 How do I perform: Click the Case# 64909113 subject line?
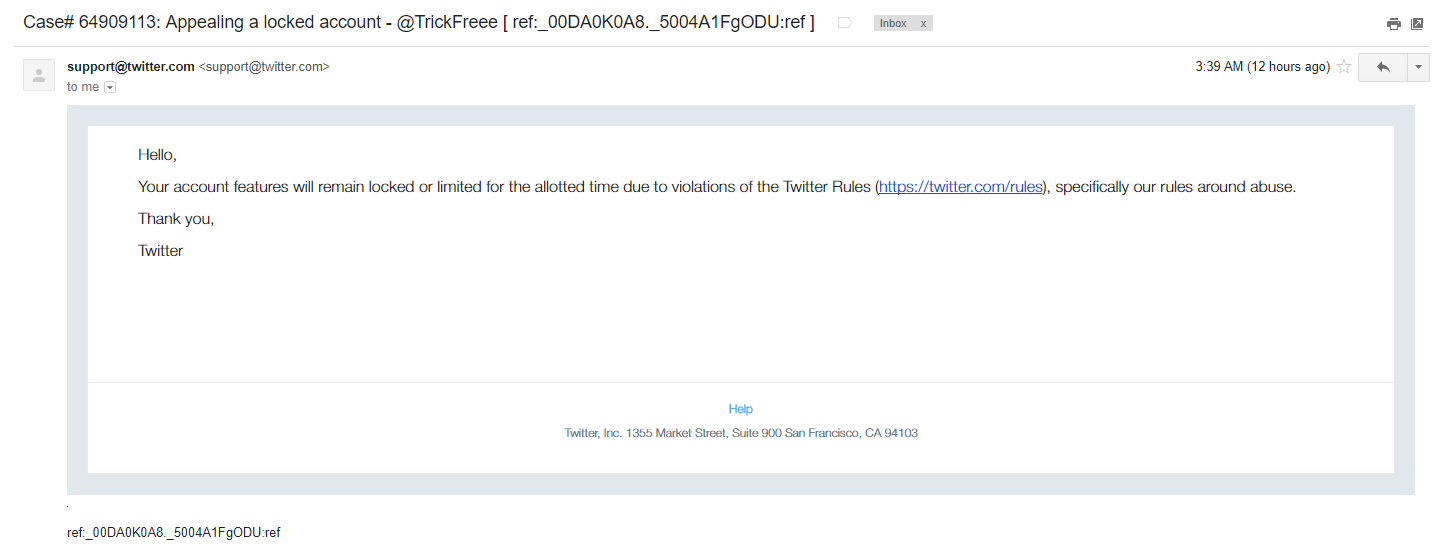(418, 23)
